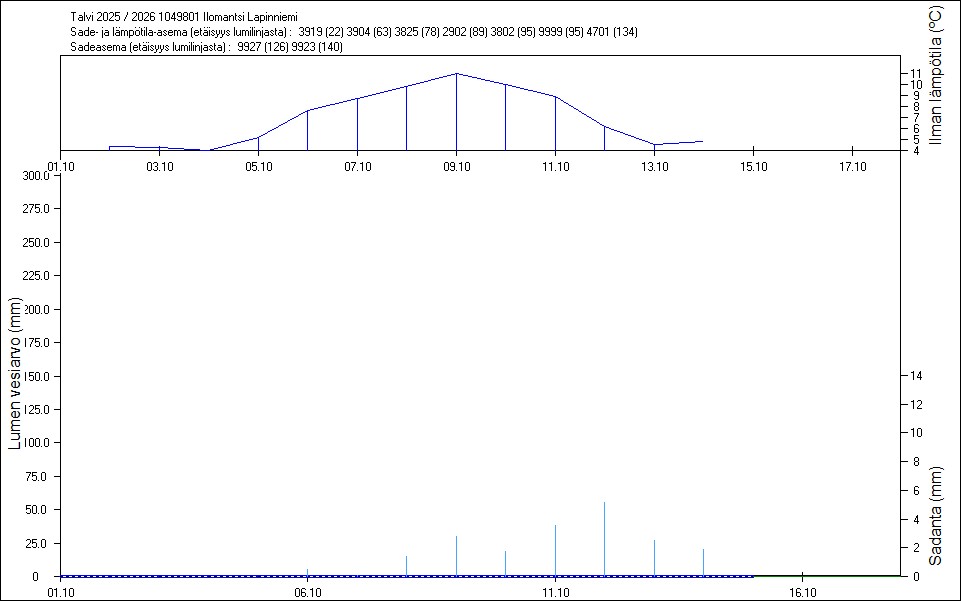The image size is (961, 601).
Task: Select the precipitation bar at 11.10
Action: 555,550
